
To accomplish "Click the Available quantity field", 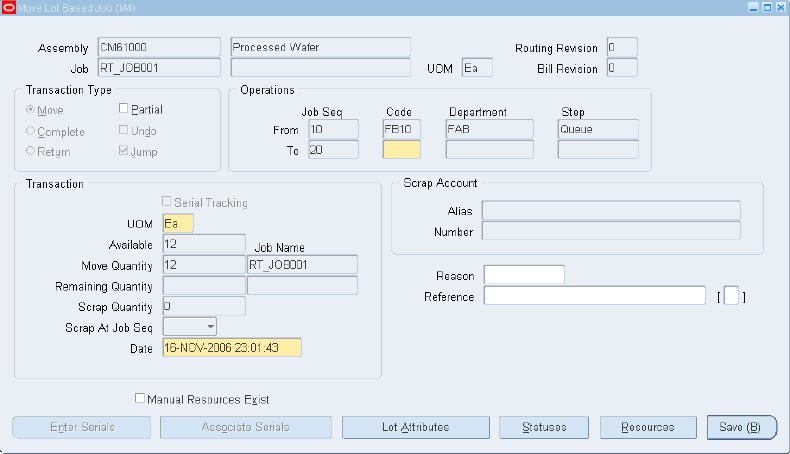I will (204, 244).
